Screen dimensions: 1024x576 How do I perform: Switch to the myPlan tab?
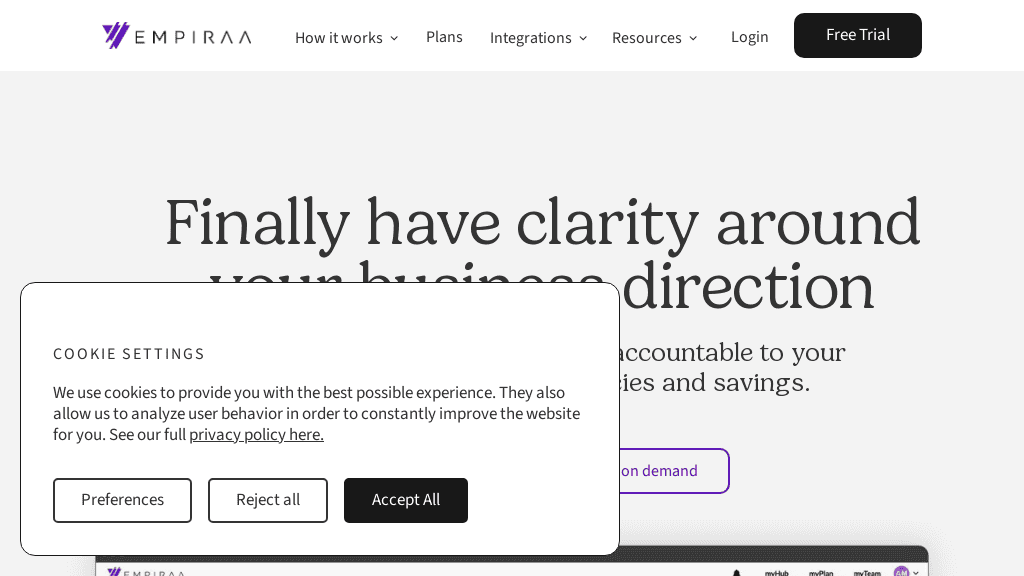[821, 574]
